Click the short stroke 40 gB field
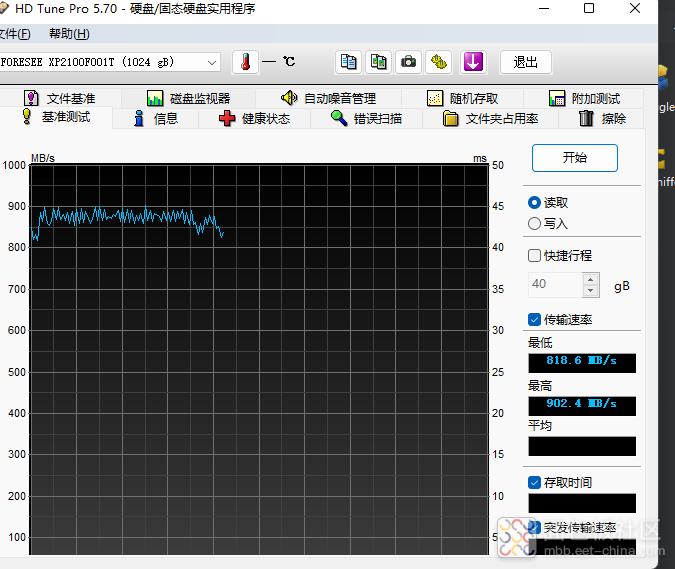Image resolution: width=675 pixels, height=569 pixels. coord(556,284)
